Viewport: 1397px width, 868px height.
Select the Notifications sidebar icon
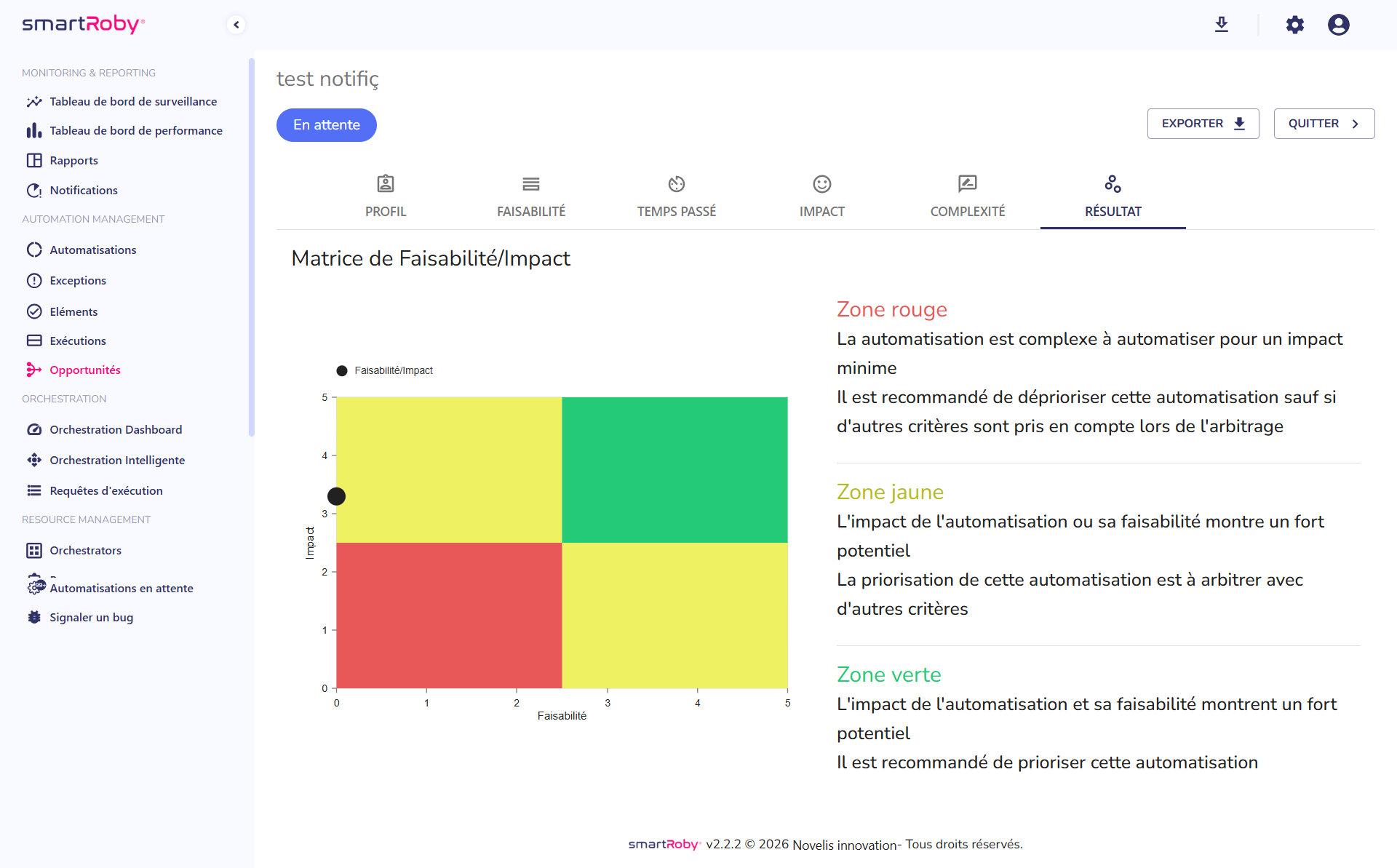click(x=34, y=190)
